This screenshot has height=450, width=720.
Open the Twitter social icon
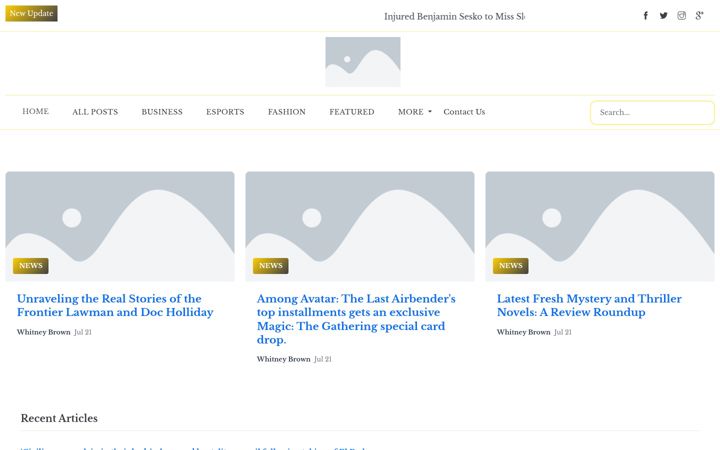pos(664,16)
